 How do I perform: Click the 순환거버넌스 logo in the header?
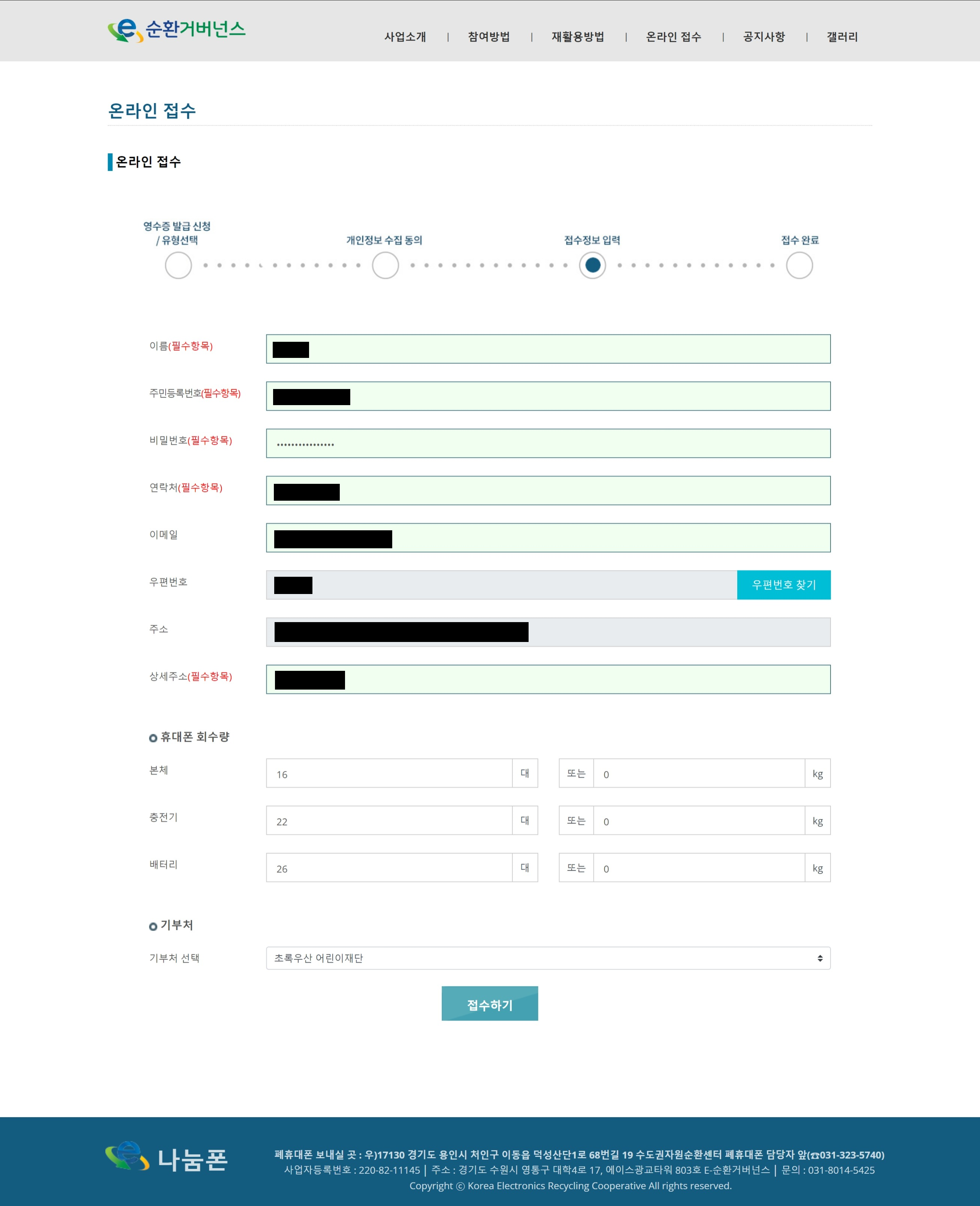[x=176, y=30]
